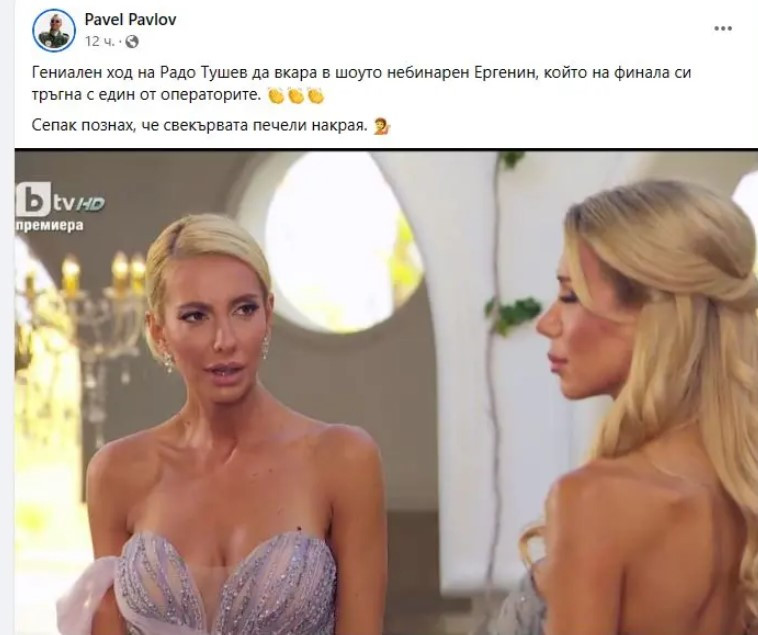Select the 'Гениален ход на Радо Тушев' text line
Screen dimensions: 758x635
point(362,73)
